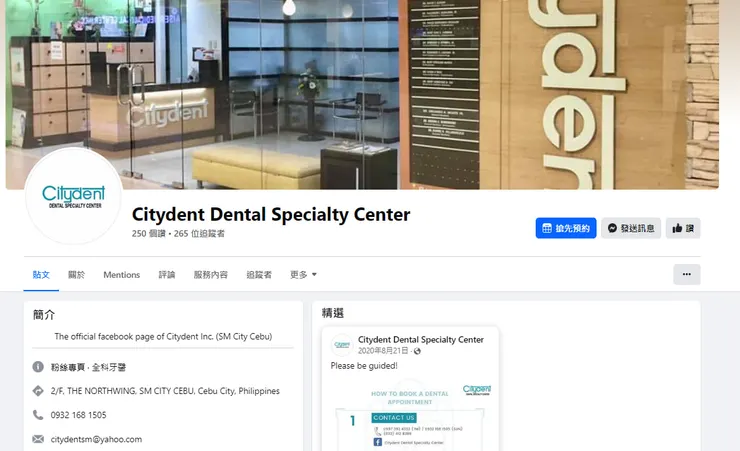Open the featured post date 2020年8月21日

pyautogui.click(x=383, y=351)
